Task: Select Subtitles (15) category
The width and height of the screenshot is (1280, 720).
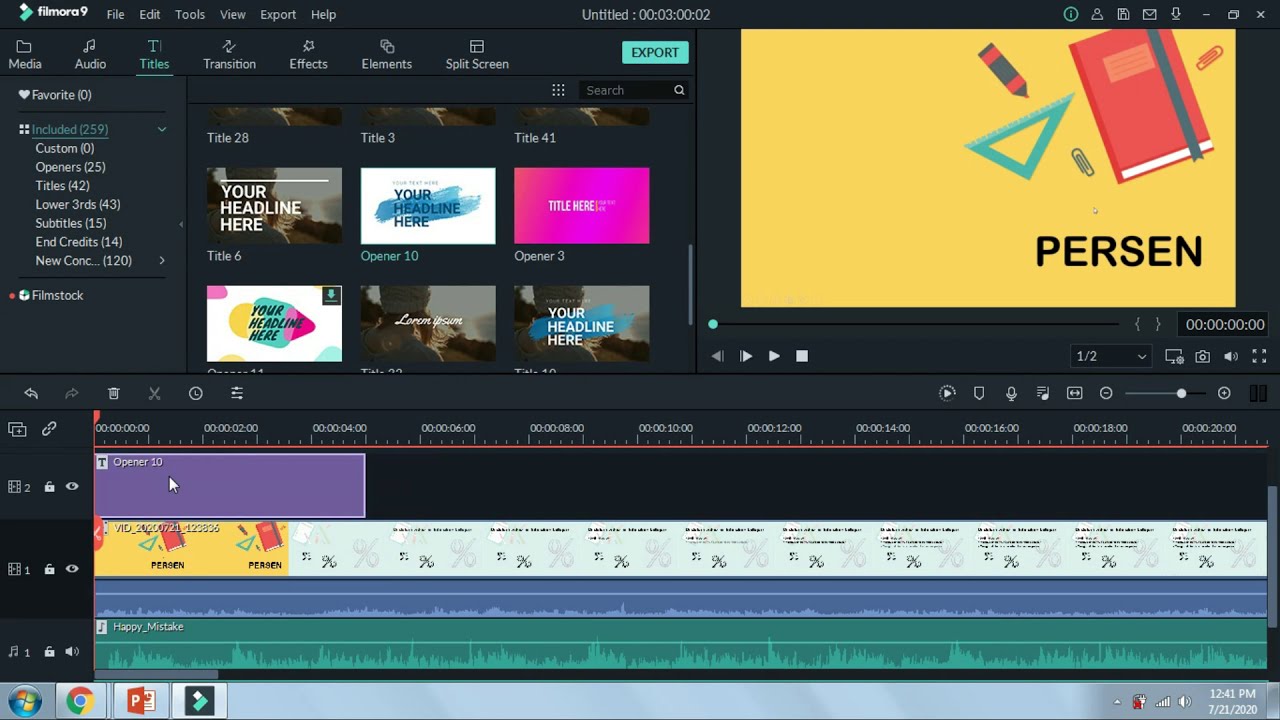Action: click(x=70, y=223)
